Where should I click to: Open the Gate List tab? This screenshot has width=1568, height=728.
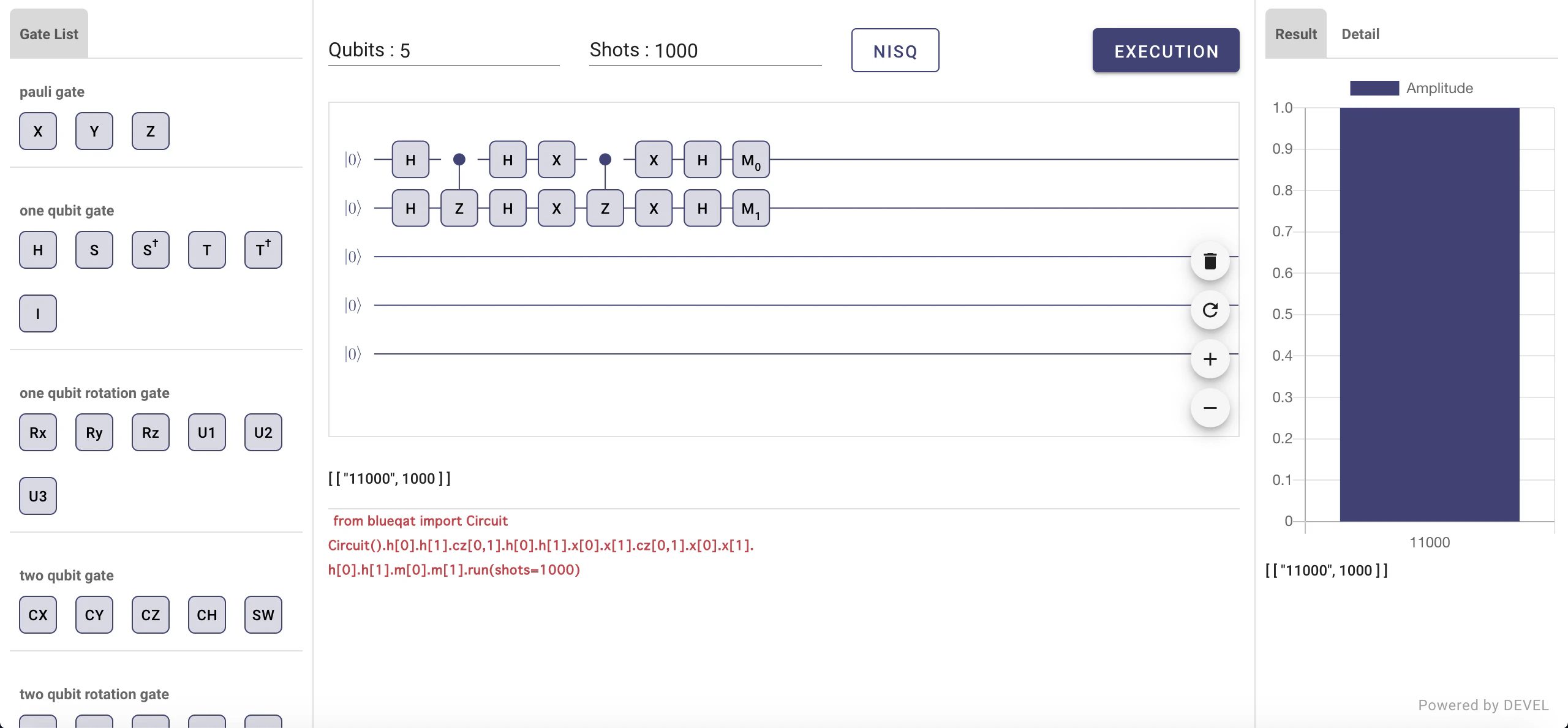click(x=49, y=34)
